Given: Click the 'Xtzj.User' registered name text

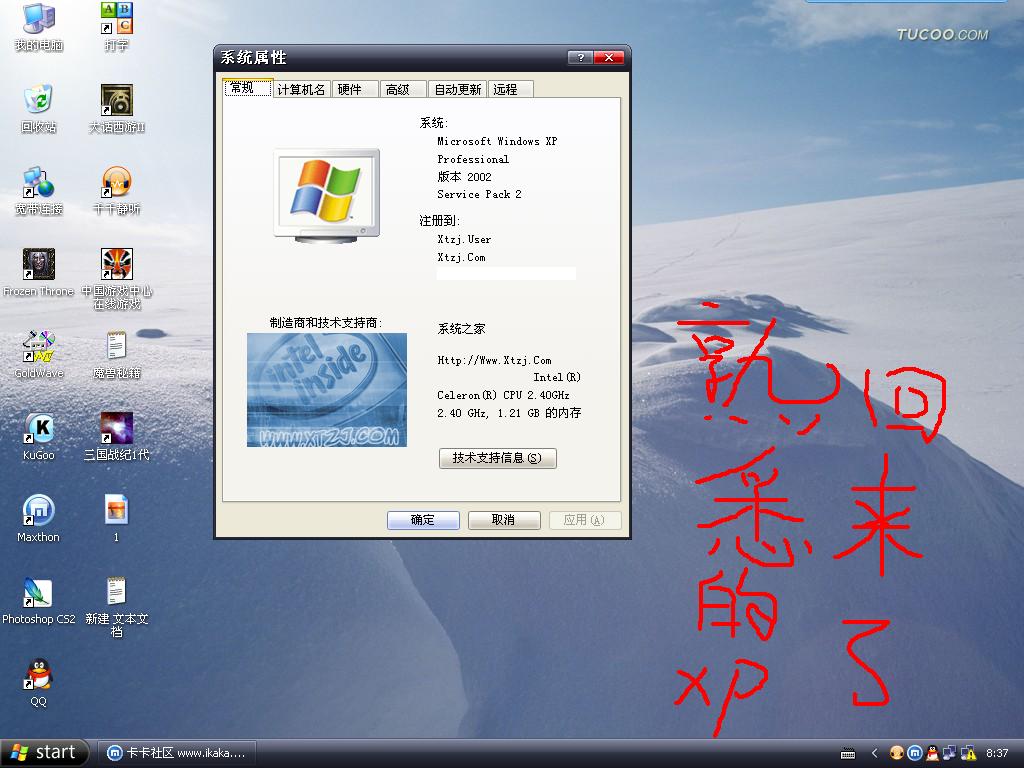Looking at the screenshot, I should 464,240.
